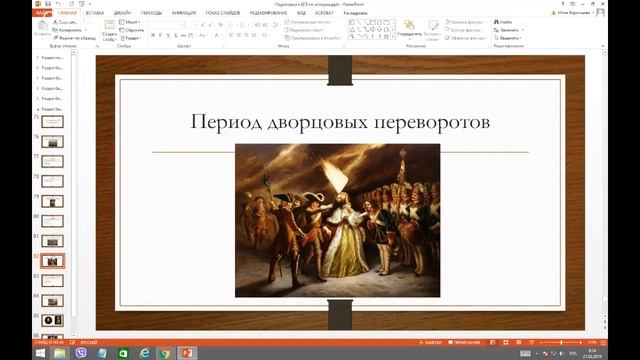Switch to Reading view in status bar
Image resolution: width=640 pixels, height=360 pixels.
pos(518,342)
